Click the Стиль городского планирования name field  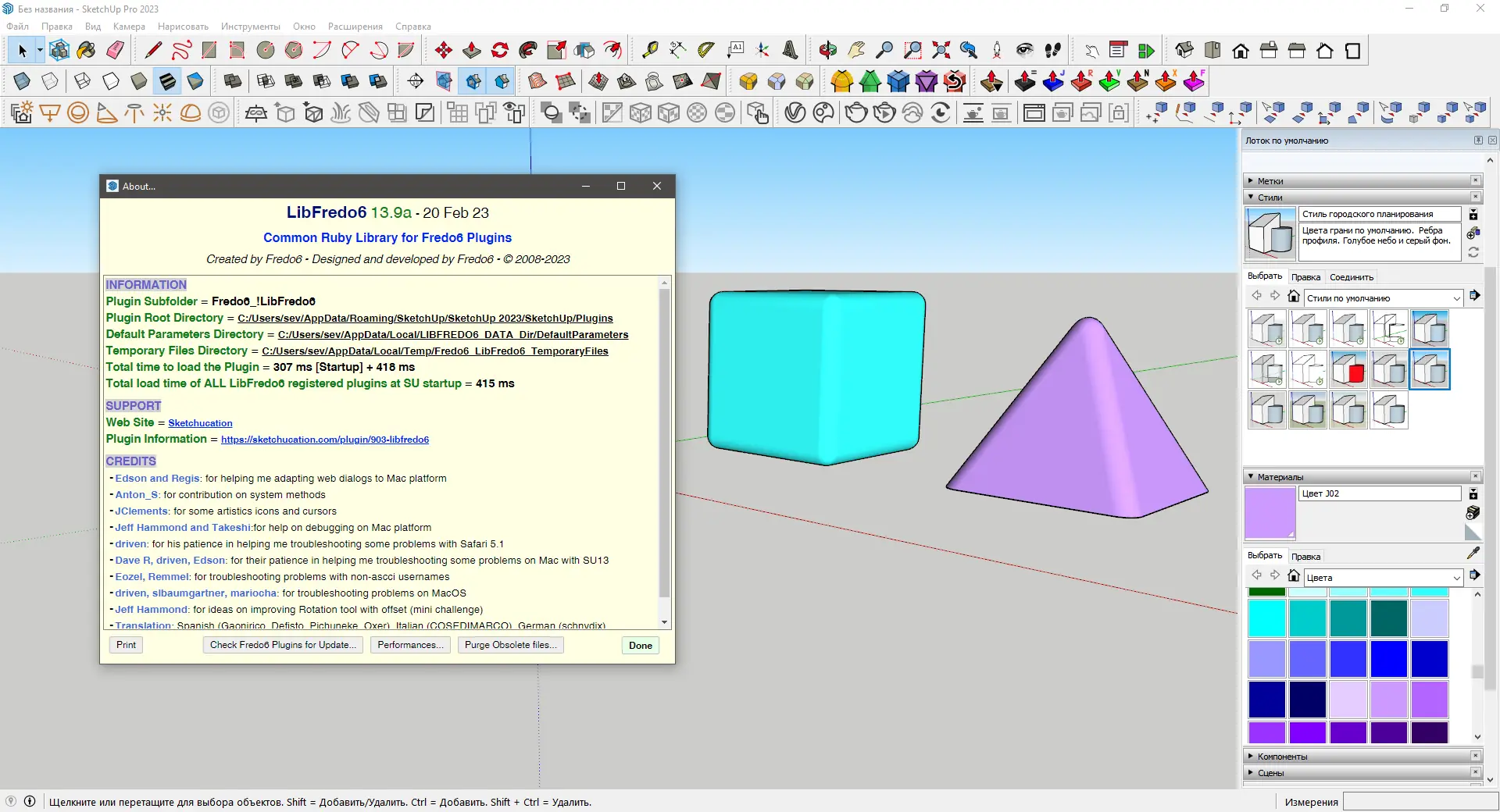[x=1380, y=214]
